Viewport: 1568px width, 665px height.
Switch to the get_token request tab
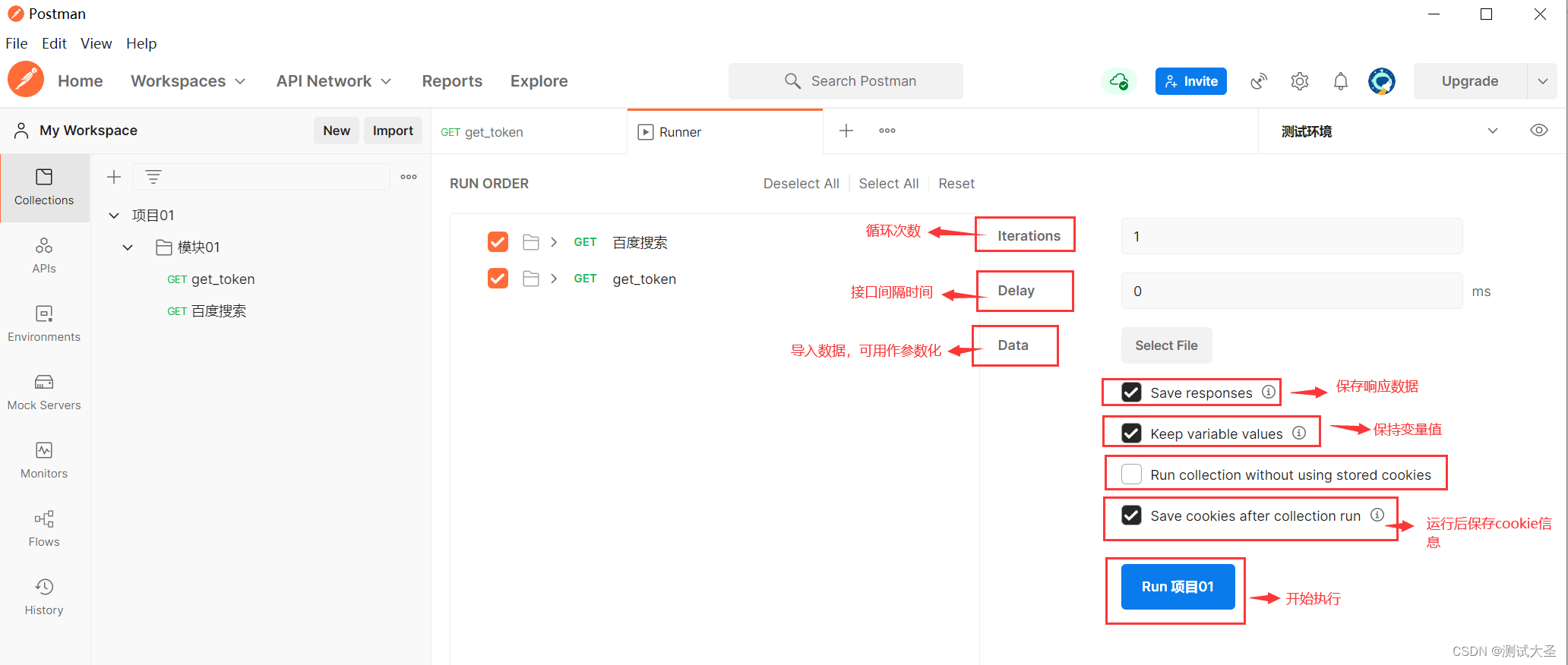529,132
